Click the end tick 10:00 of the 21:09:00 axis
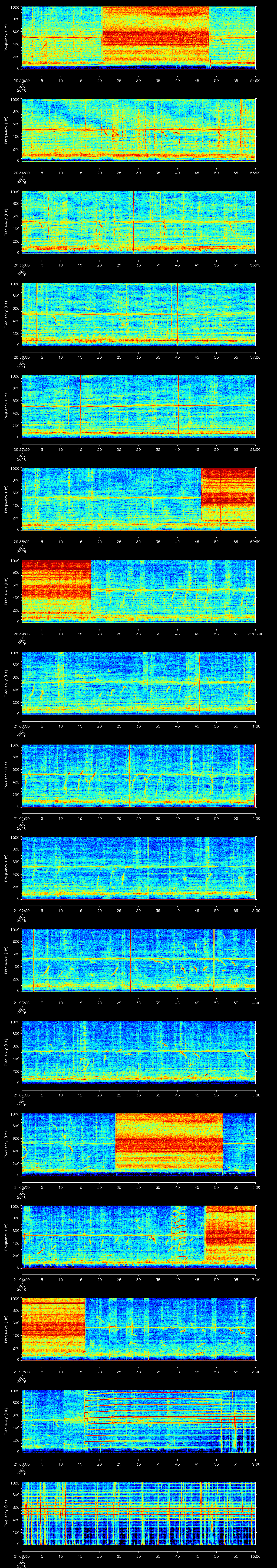The width and height of the screenshot is (277, 1568). coord(255,1556)
